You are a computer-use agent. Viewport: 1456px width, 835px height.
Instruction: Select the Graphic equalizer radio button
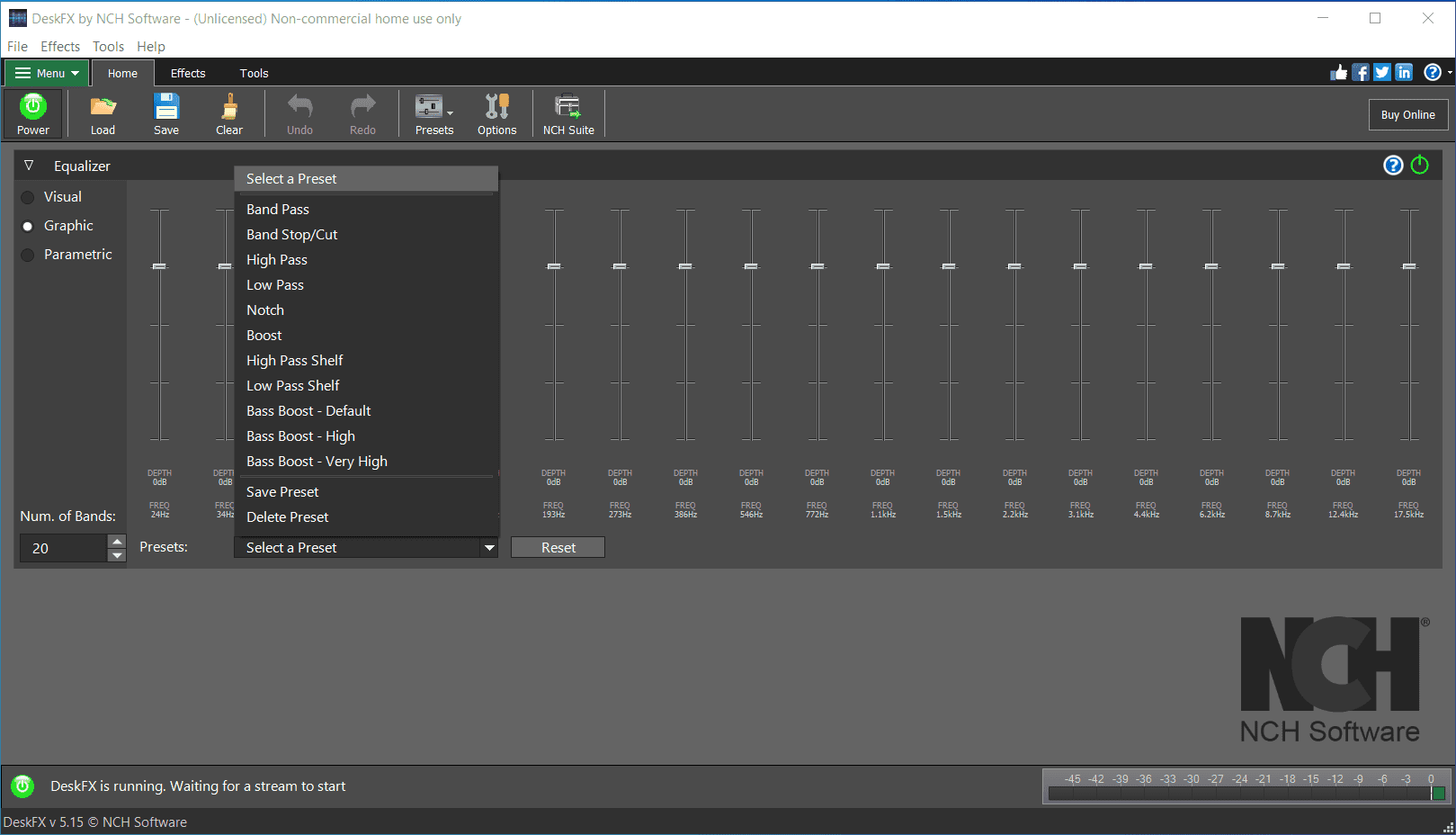28,226
